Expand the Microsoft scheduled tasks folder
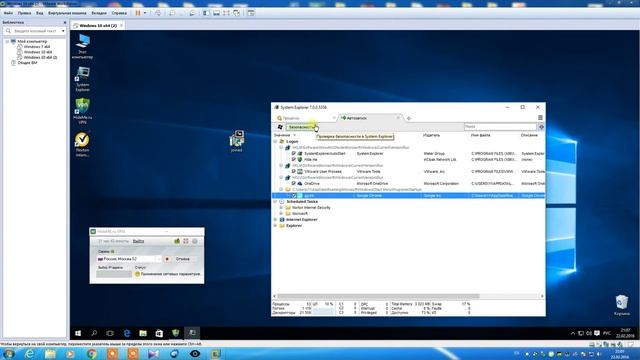 (281, 213)
